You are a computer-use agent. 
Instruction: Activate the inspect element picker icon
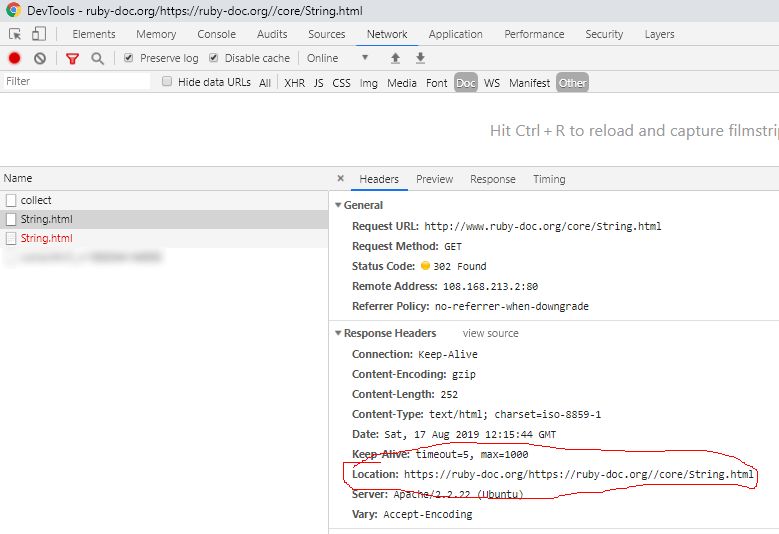[15, 34]
